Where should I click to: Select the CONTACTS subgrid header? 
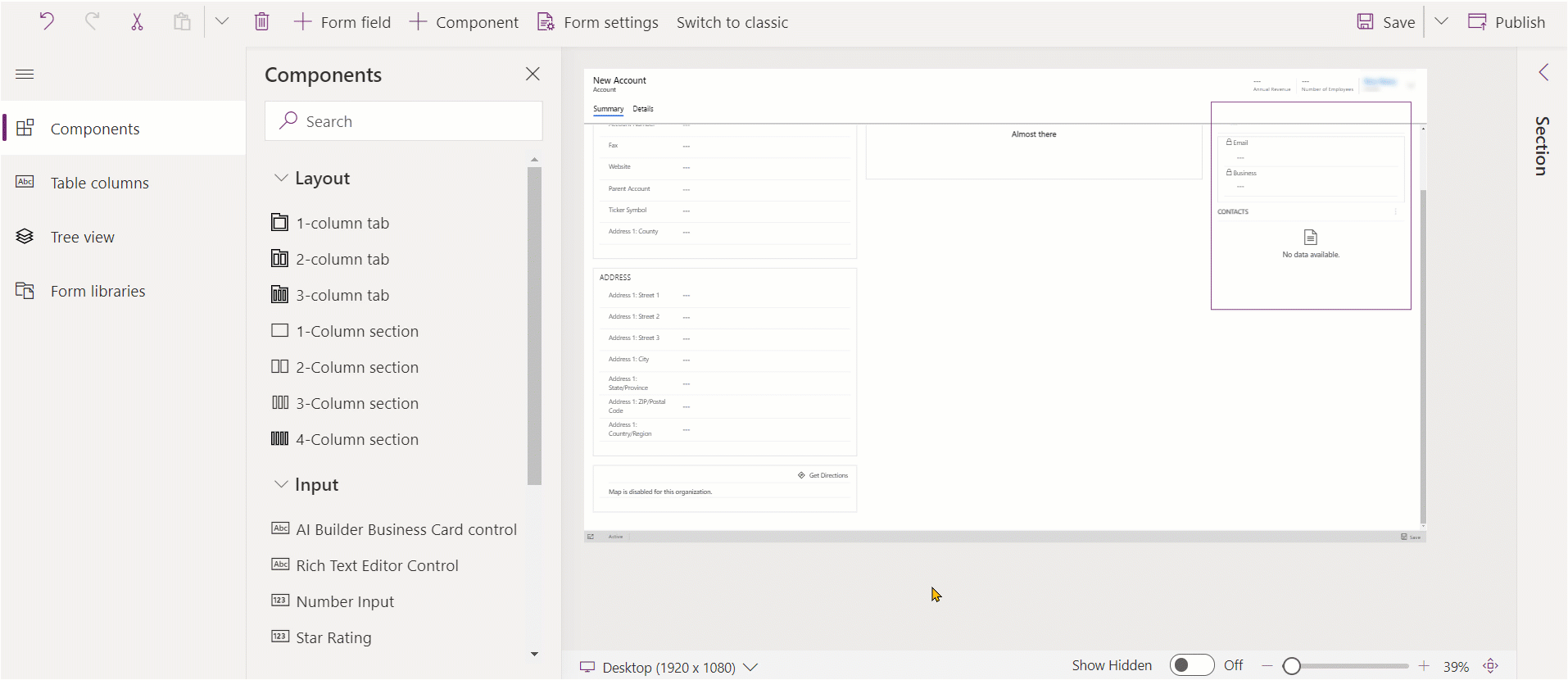pos(1233,212)
